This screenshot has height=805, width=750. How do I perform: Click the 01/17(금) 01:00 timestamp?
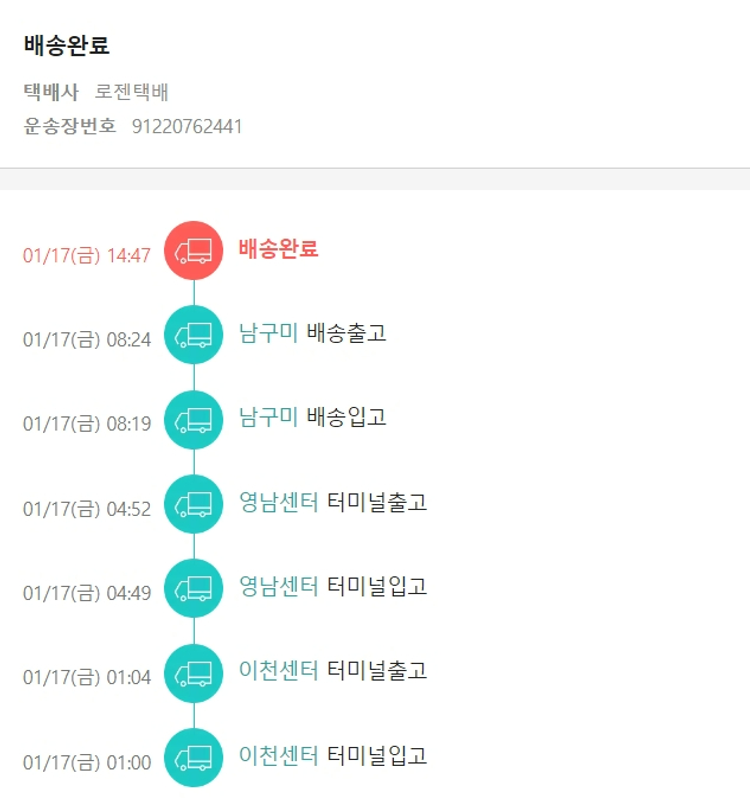coord(87,763)
